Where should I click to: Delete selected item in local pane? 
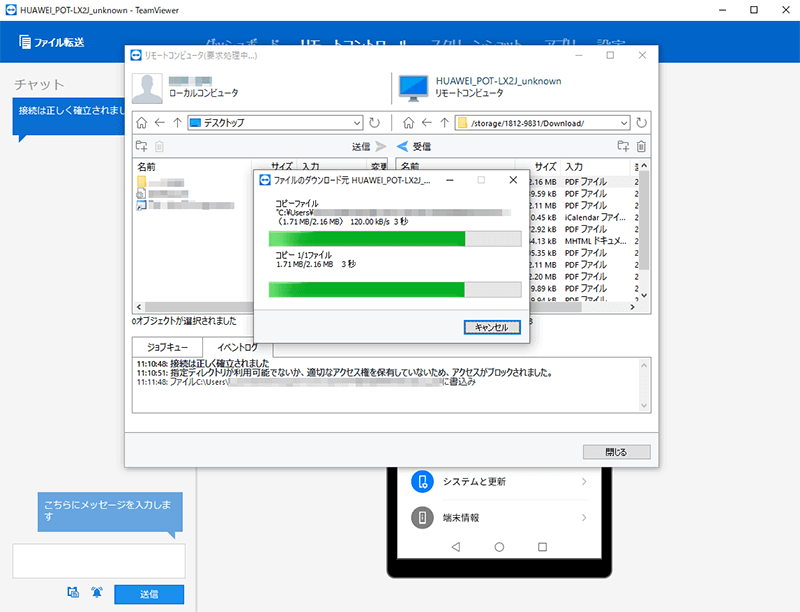click(x=159, y=146)
